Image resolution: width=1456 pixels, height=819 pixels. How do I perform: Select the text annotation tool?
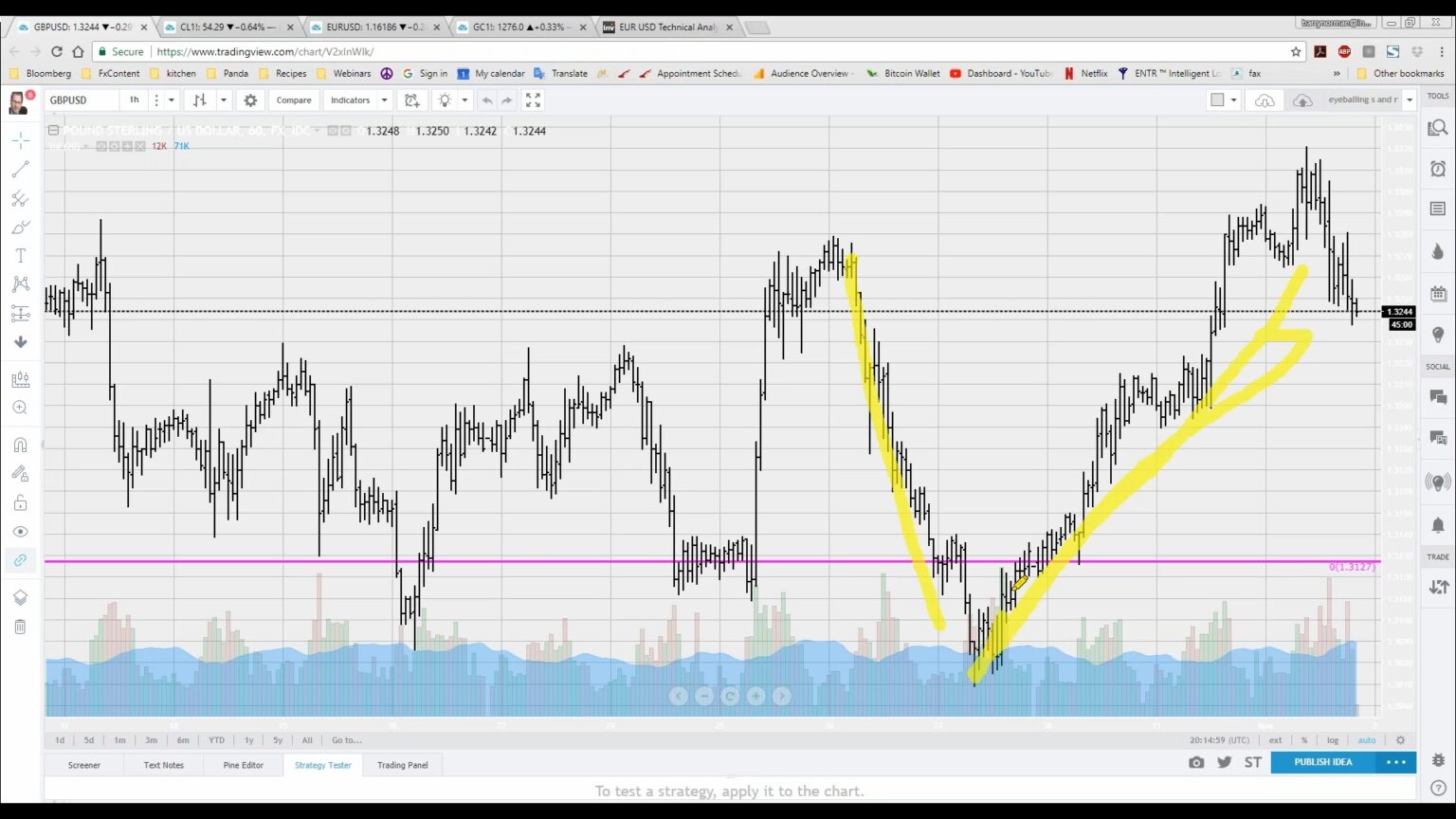tap(21, 254)
